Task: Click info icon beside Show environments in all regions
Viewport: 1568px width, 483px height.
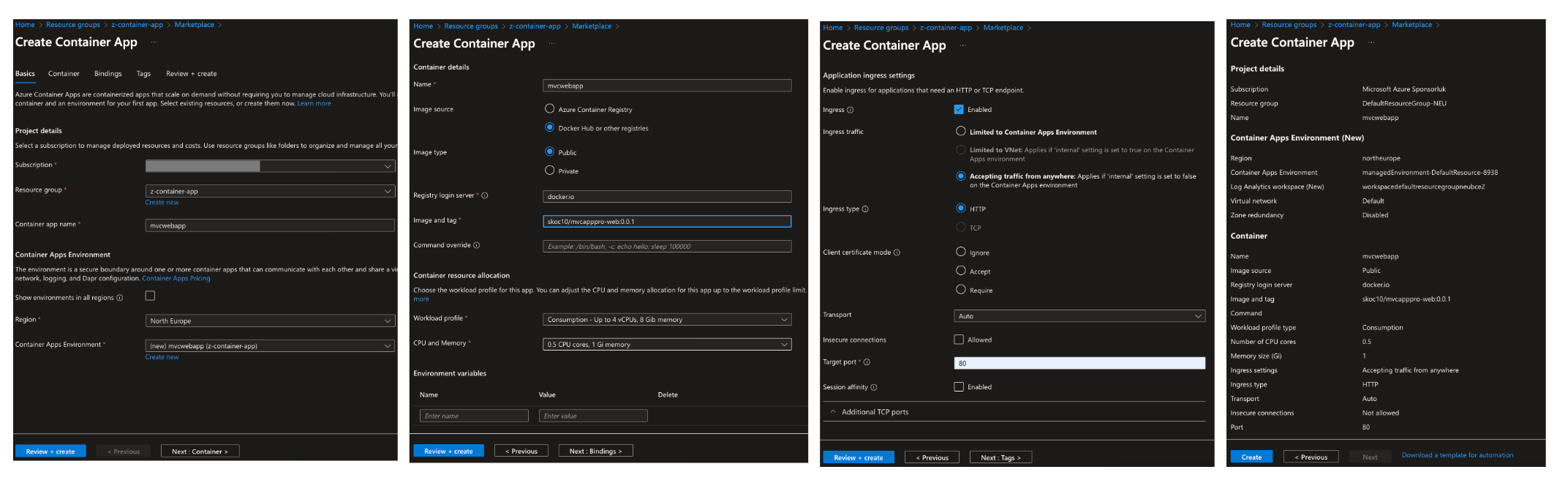Action: 120,298
